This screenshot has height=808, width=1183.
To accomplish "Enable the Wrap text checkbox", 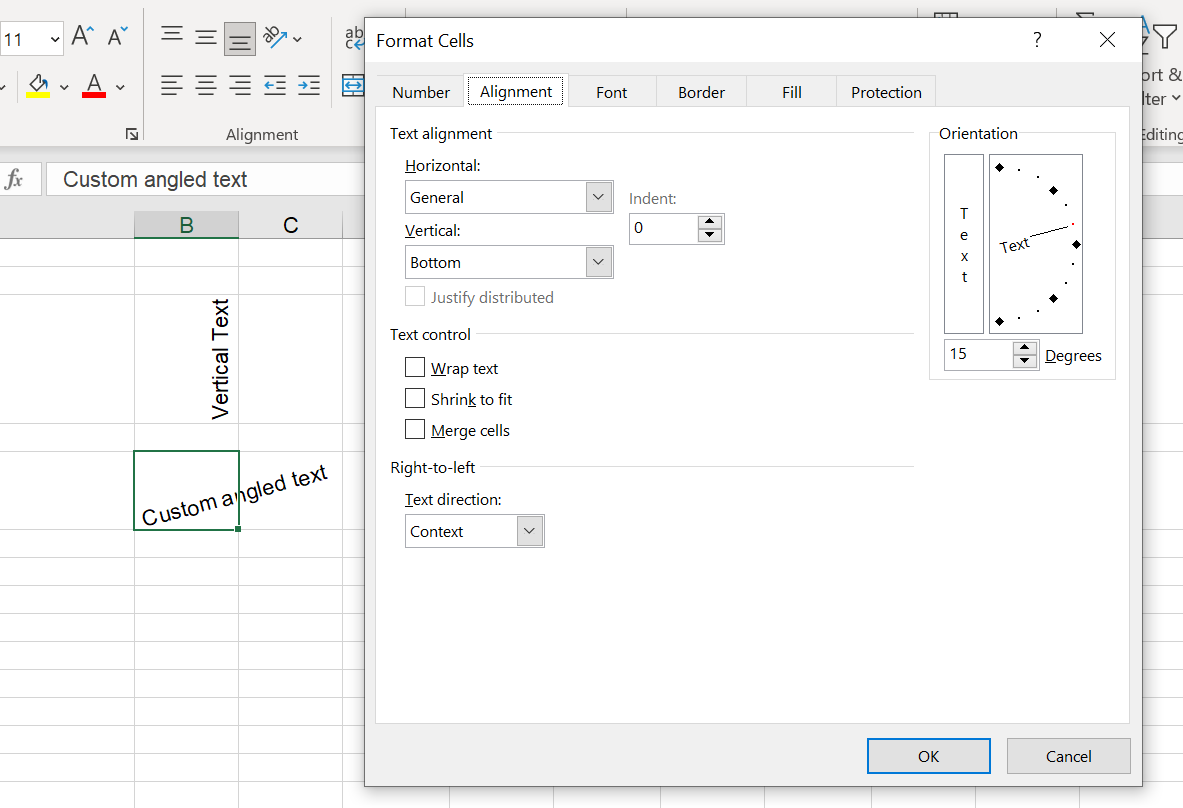I will pos(415,368).
